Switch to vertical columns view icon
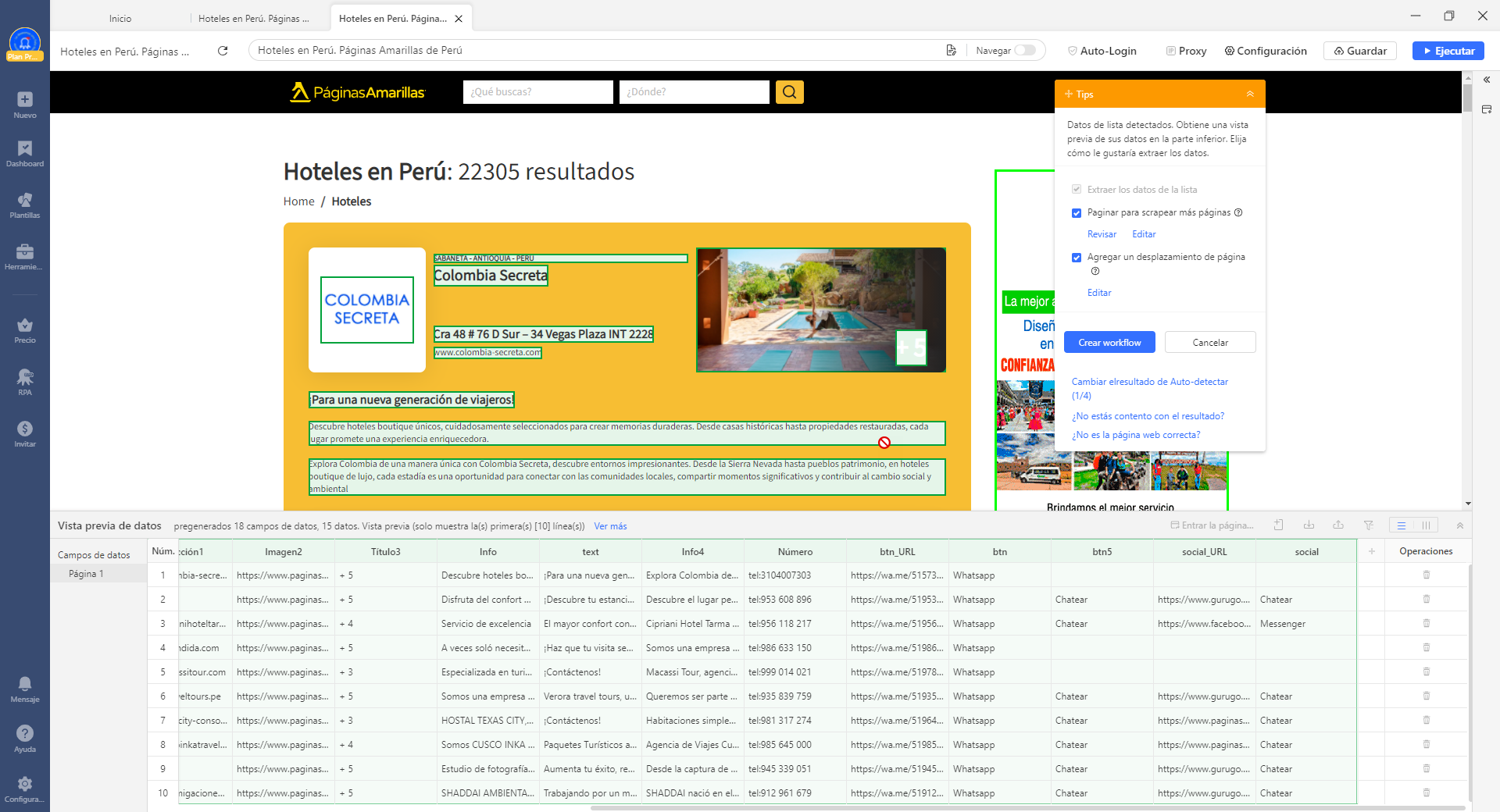The height and width of the screenshot is (812, 1500). tap(1426, 525)
